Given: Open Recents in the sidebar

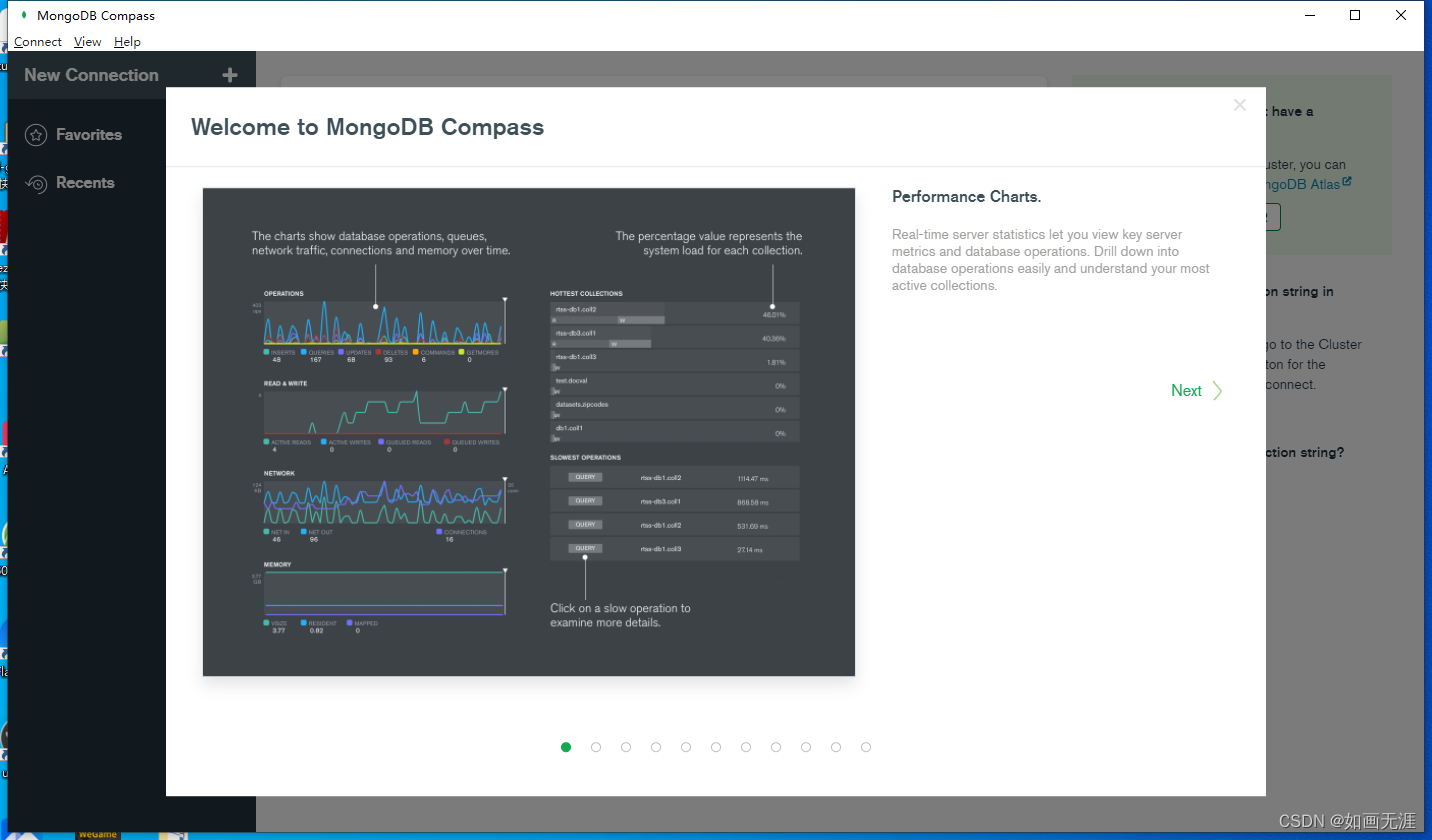Looking at the screenshot, I should tap(85, 183).
